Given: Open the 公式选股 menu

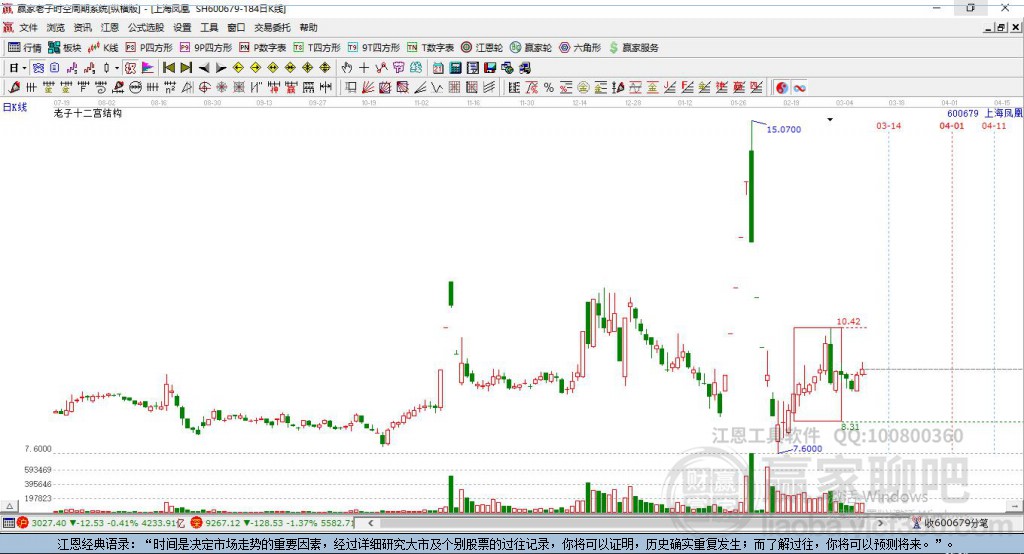Looking at the screenshot, I should click(145, 28).
